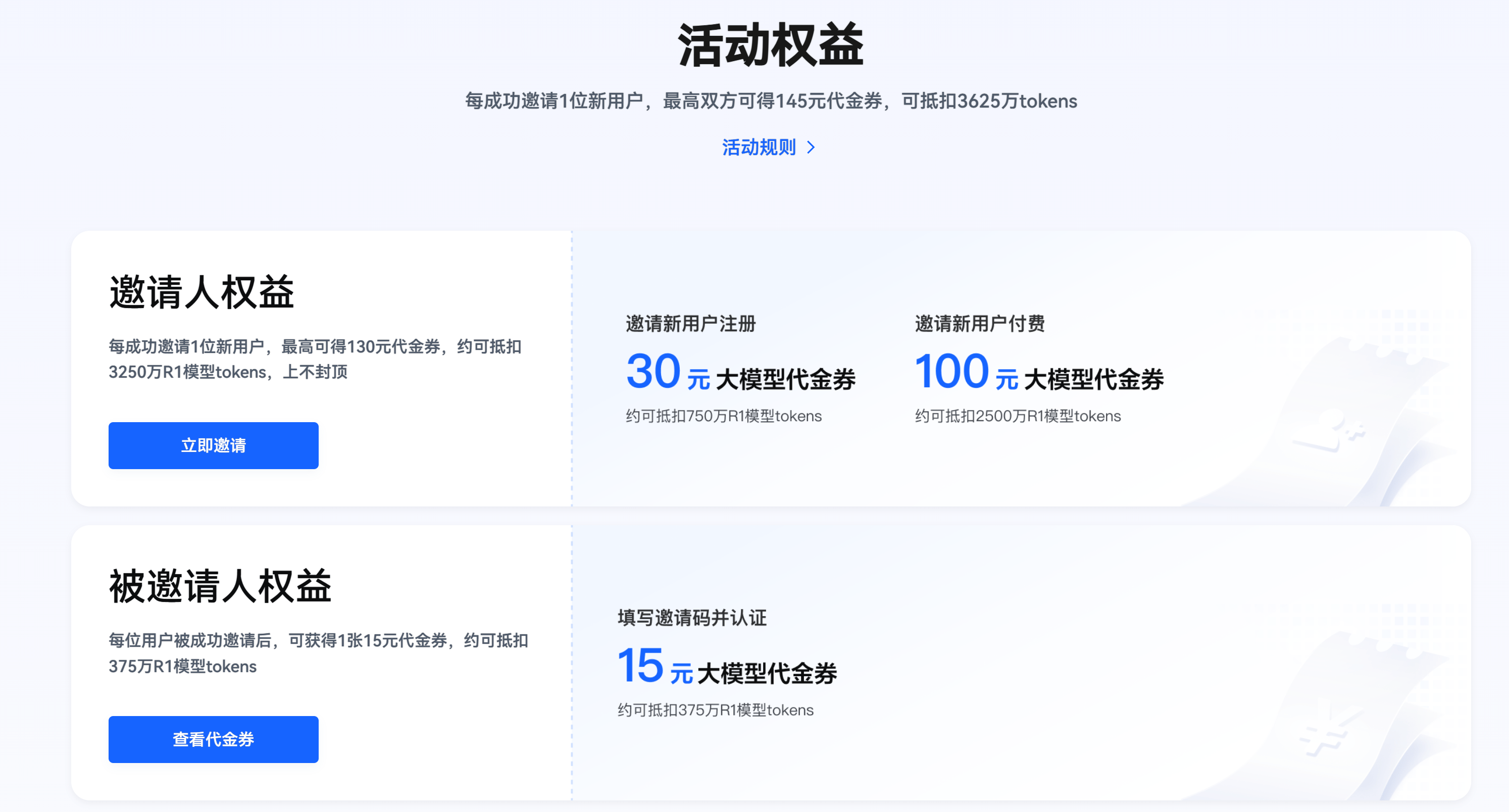This screenshot has width=1509, height=812.
Task: Select the 活动权益 main heading
Action: click(770, 45)
